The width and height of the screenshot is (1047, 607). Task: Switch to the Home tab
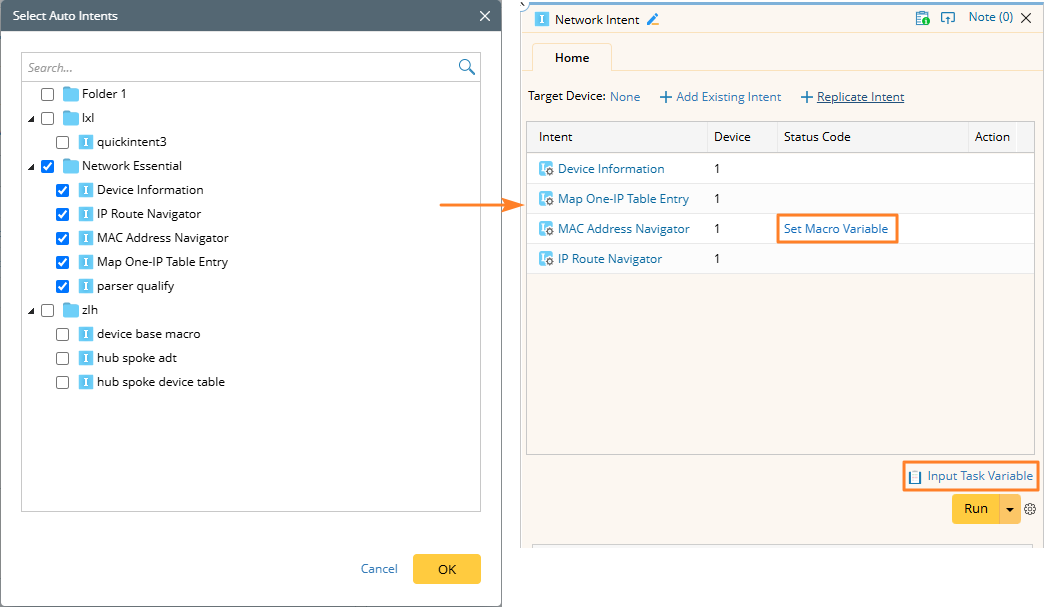572,58
